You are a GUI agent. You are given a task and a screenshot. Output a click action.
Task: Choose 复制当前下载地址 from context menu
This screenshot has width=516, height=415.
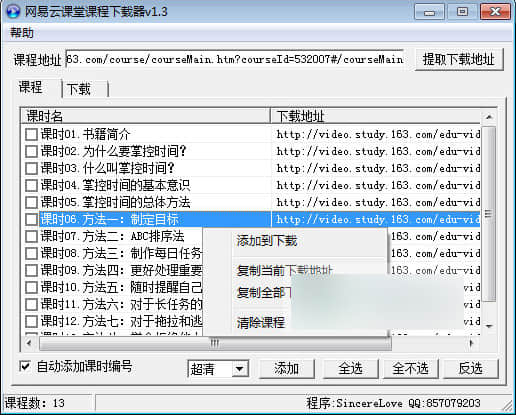284,270
